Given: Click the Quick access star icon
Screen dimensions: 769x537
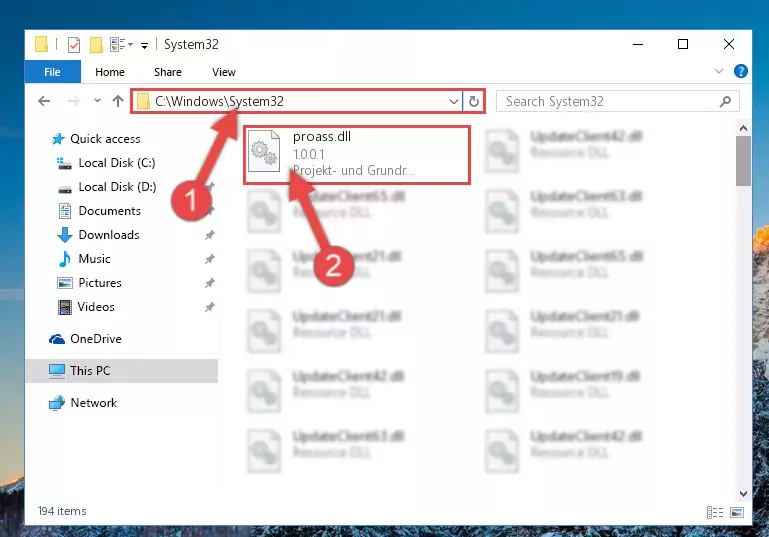Looking at the screenshot, I should 58,139.
